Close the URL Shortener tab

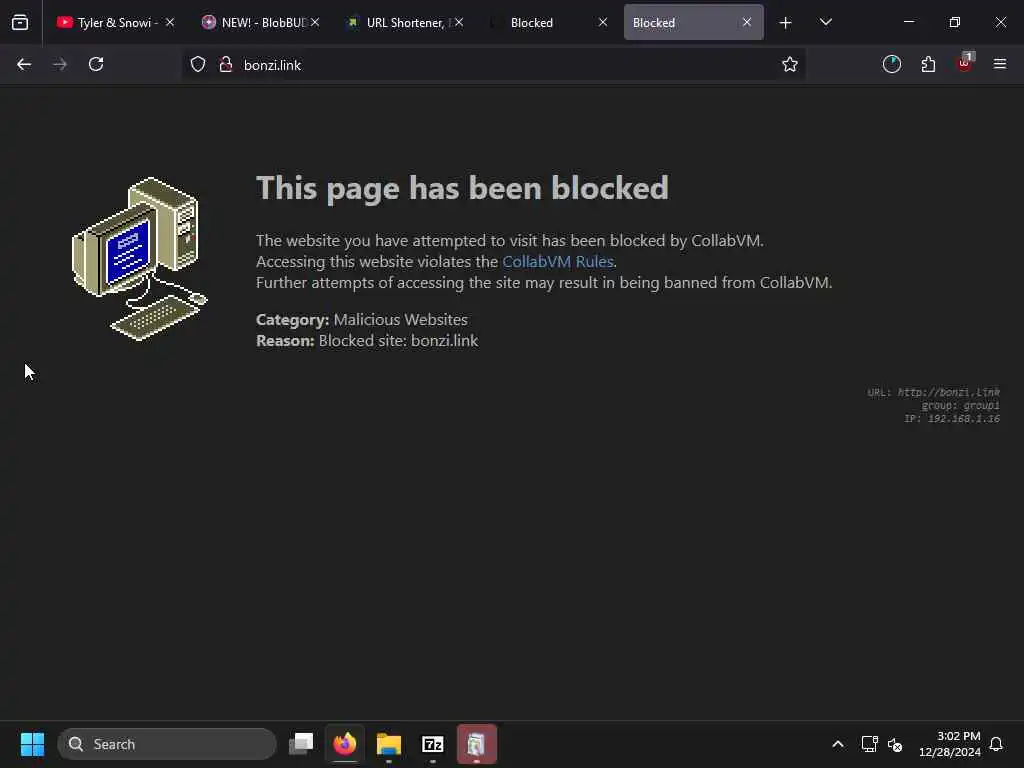coord(459,22)
